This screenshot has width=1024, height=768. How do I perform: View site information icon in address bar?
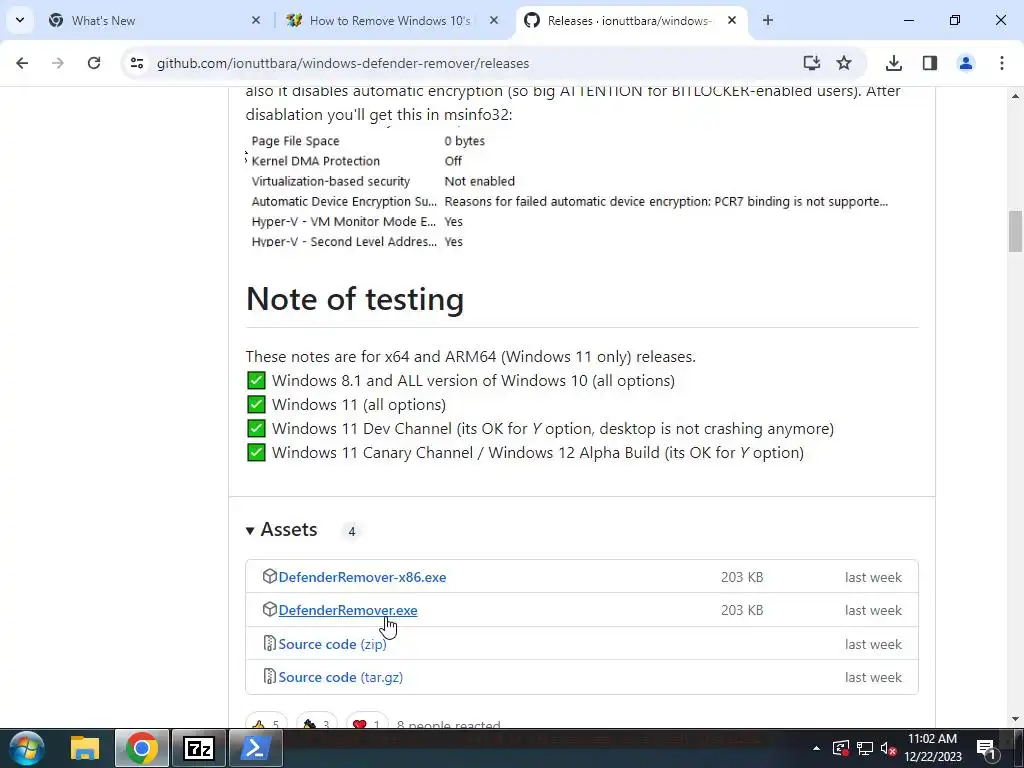[136, 63]
